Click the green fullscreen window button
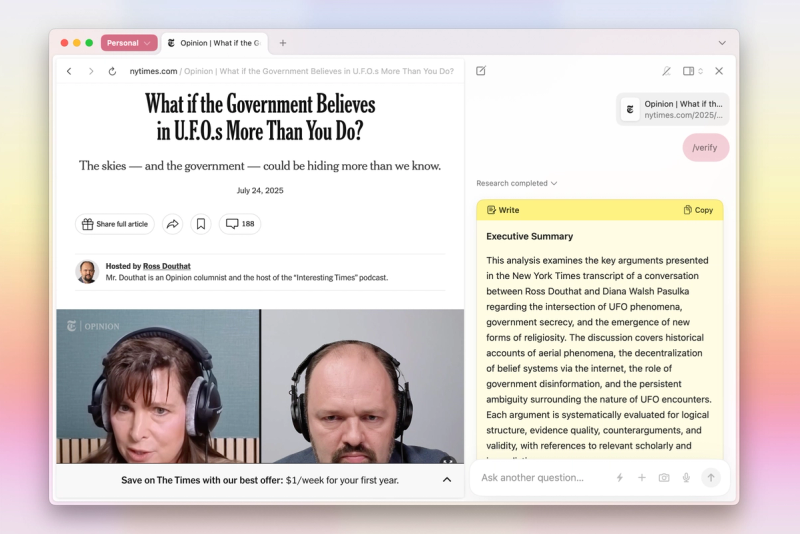The height and width of the screenshot is (534, 800). [89, 43]
